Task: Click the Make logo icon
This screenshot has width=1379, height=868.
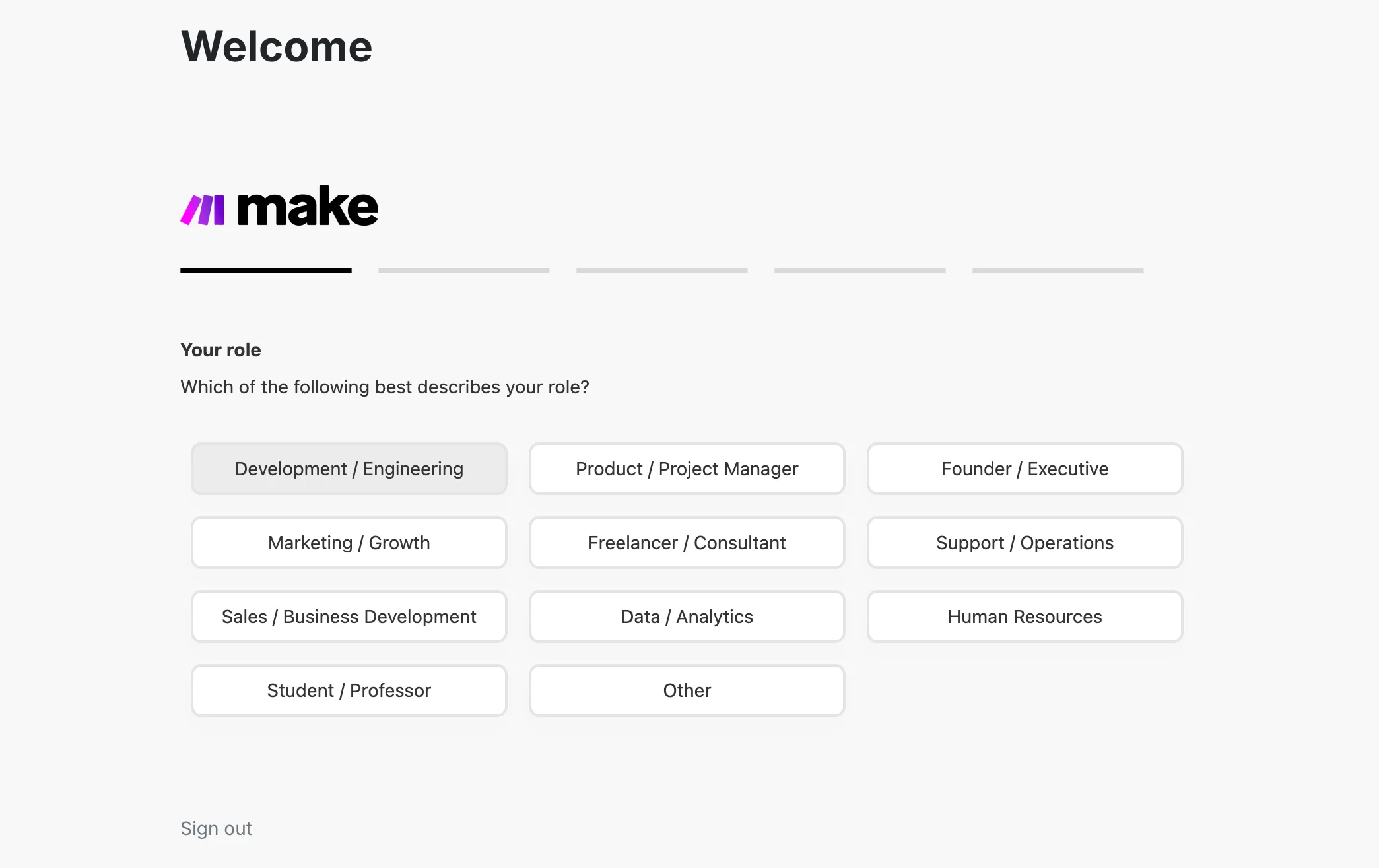Action: point(203,210)
